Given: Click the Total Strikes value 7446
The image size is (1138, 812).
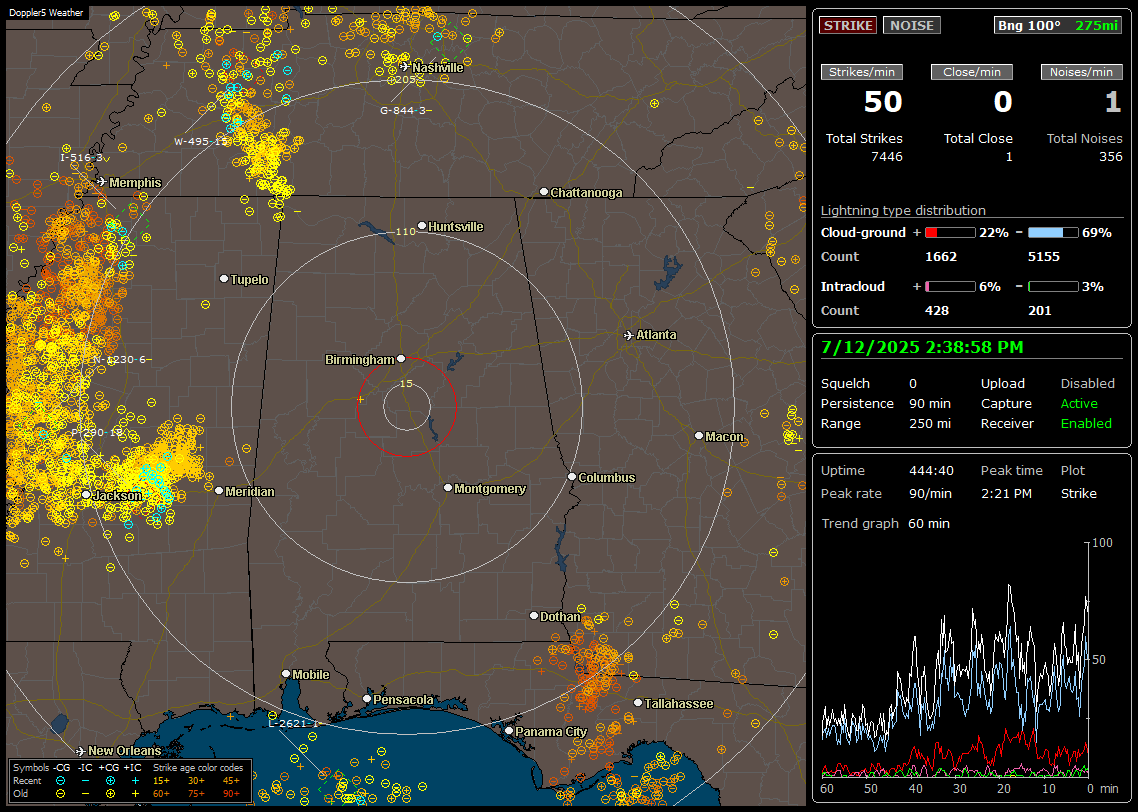Looking at the screenshot, I should (887, 157).
